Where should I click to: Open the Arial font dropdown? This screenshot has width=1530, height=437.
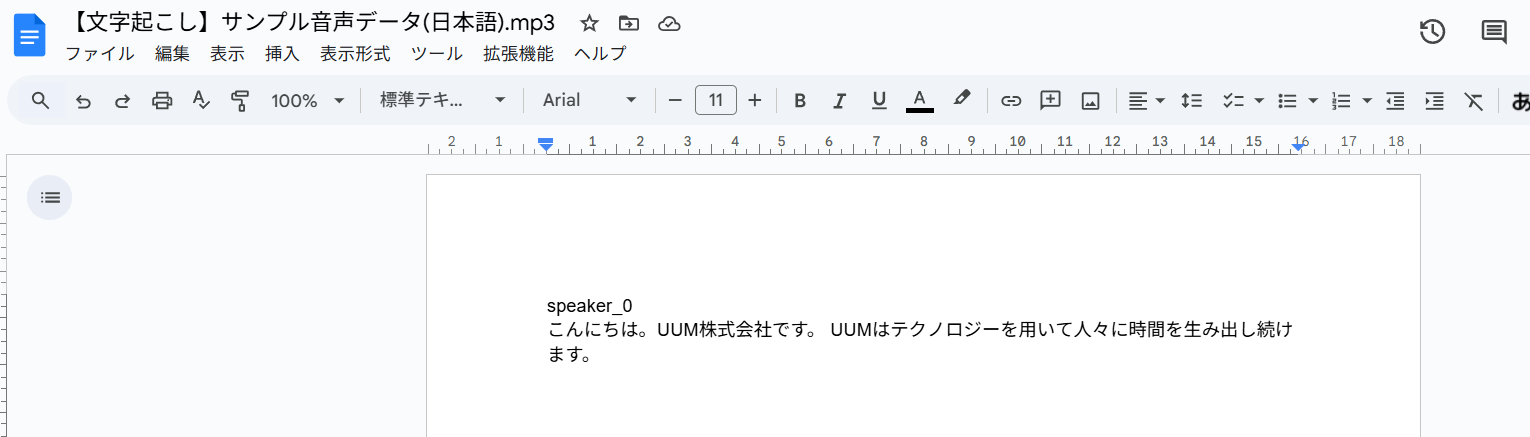click(x=590, y=100)
